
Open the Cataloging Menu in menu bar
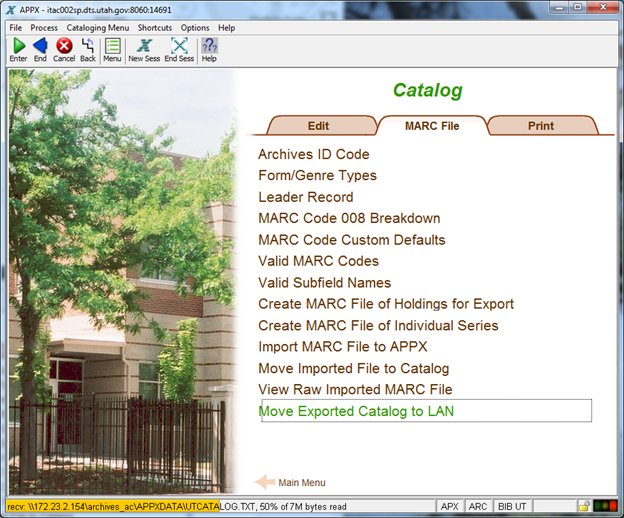(98, 28)
